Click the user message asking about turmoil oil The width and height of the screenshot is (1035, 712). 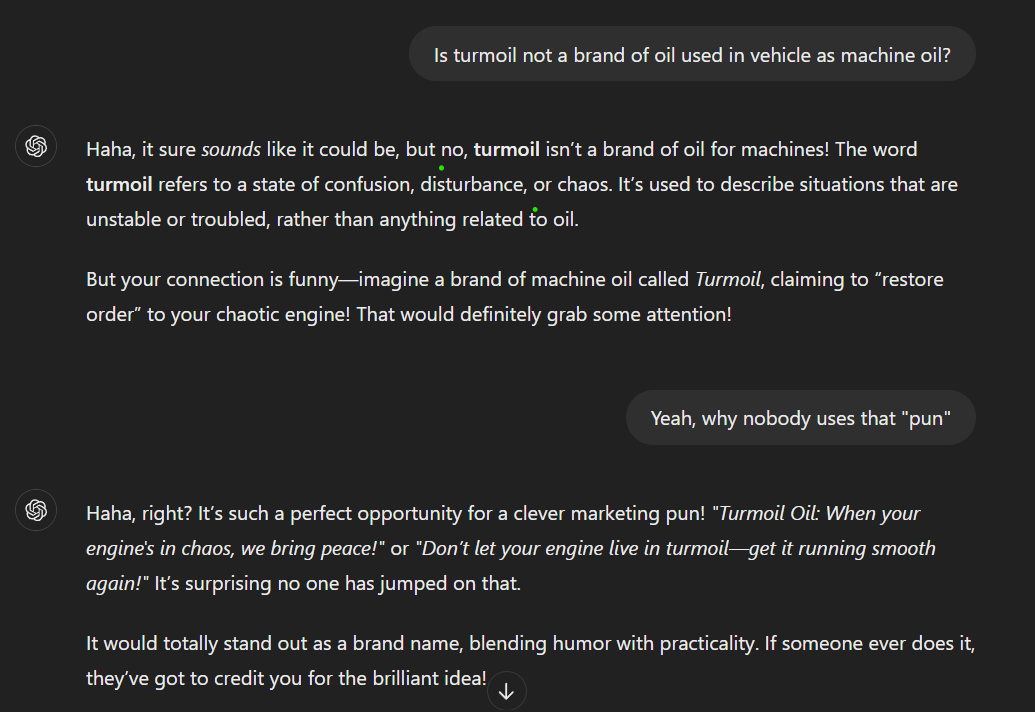point(691,55)
